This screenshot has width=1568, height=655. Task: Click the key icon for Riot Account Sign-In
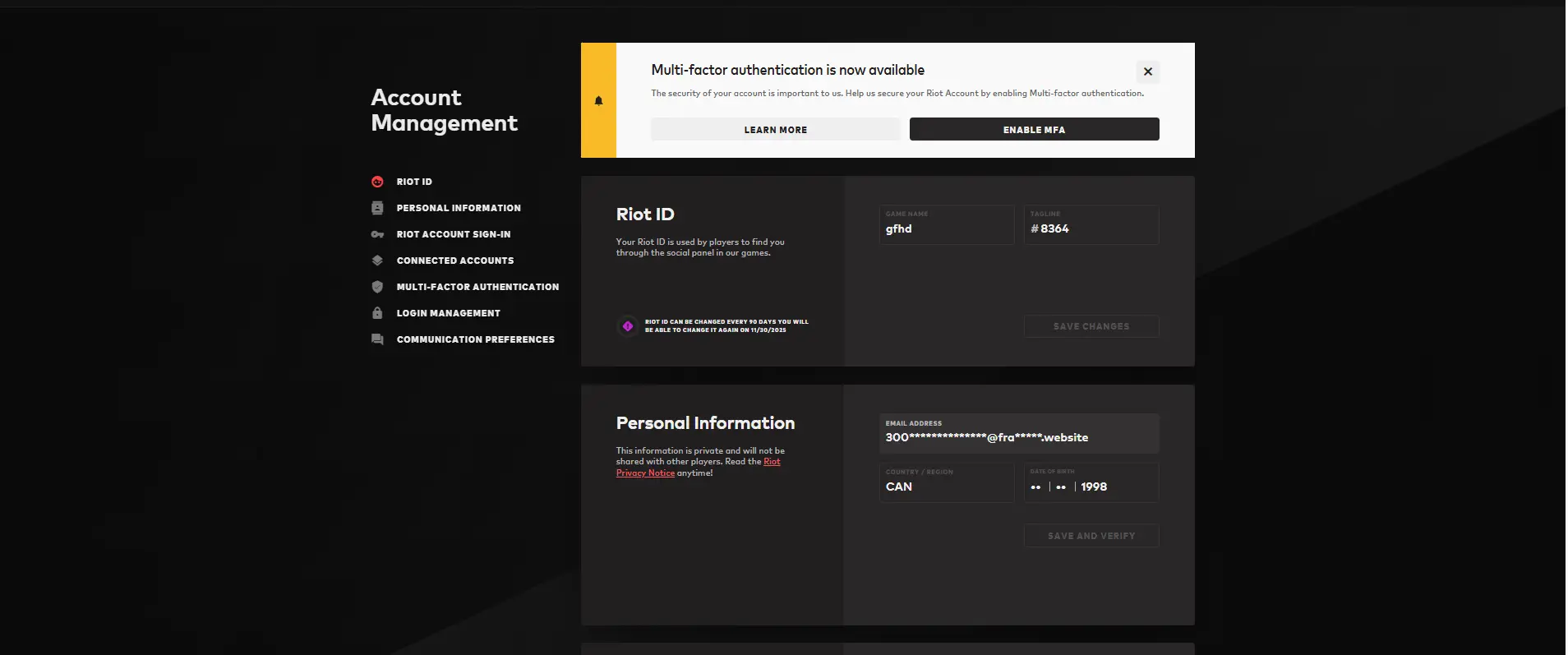pyautogui.click(x=377, y=234)
